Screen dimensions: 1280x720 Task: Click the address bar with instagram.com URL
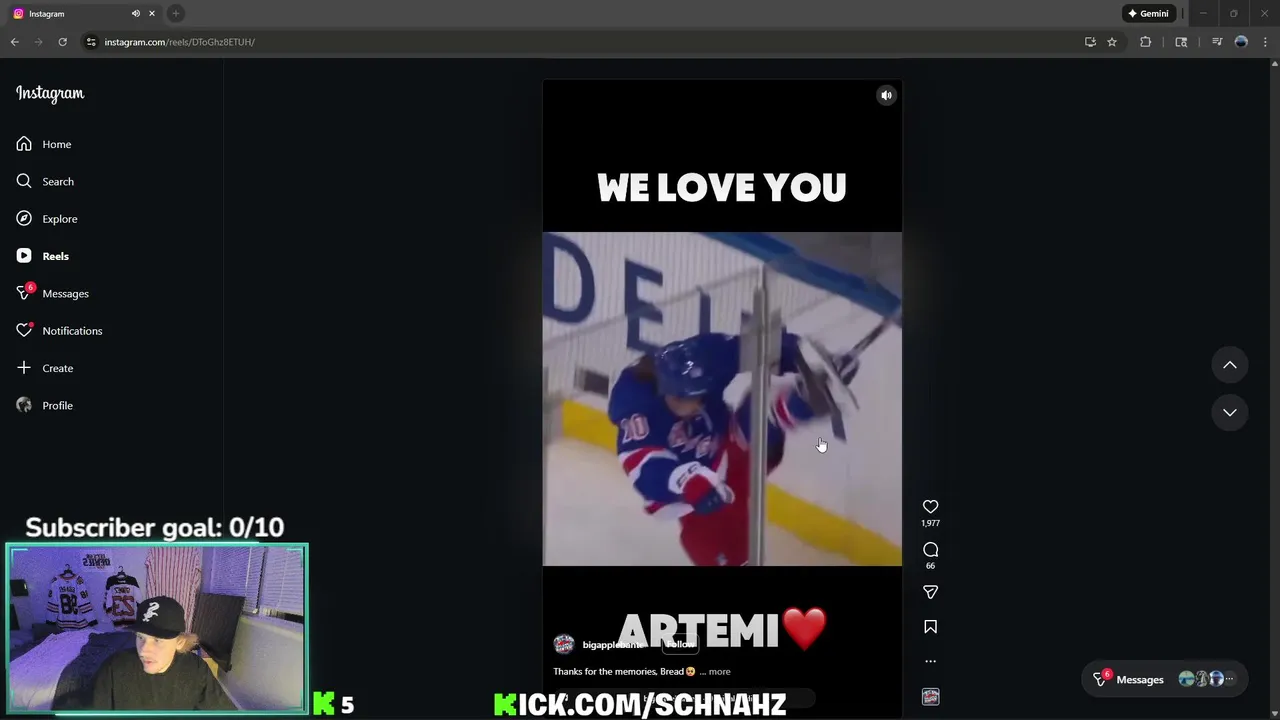tap(580, 42)
